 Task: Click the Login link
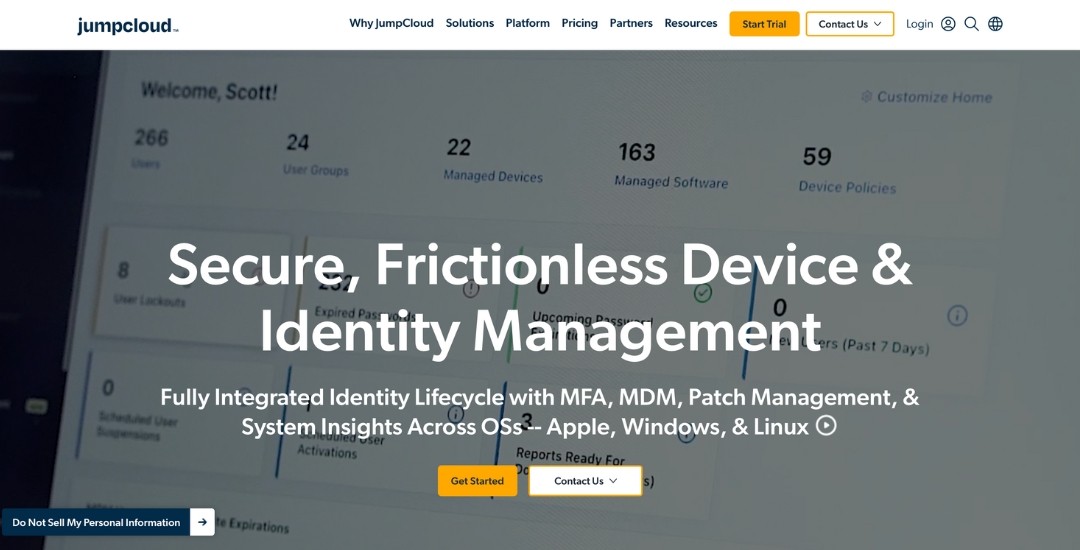pos(920,24)
